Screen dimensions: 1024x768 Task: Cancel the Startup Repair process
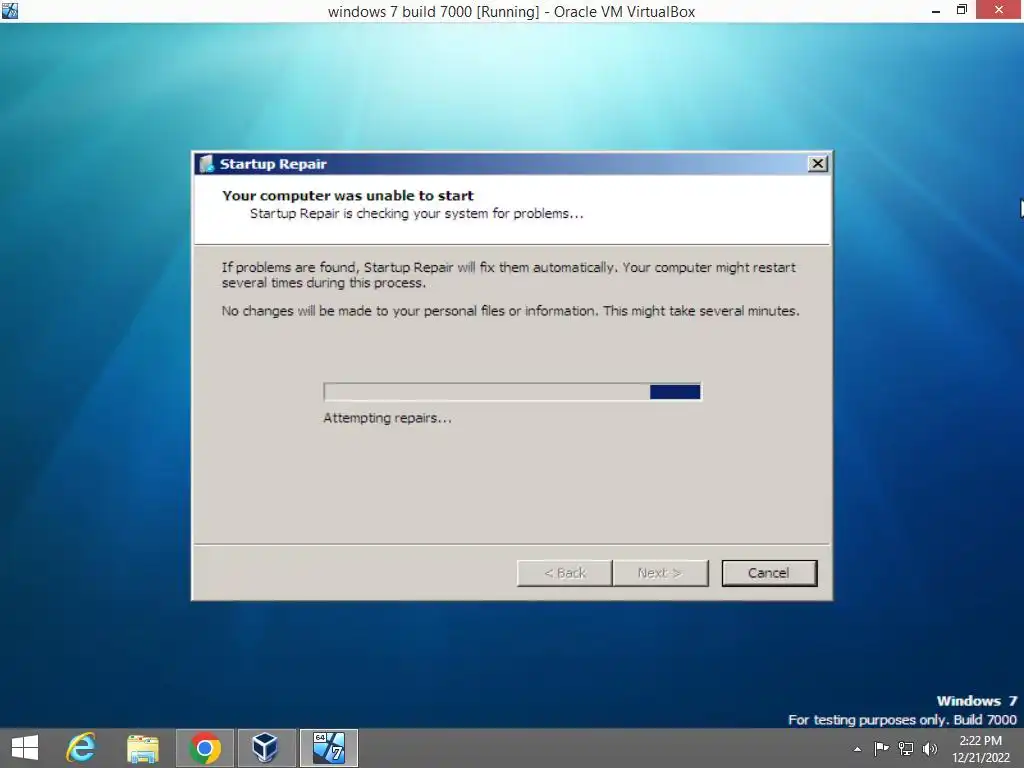pos(769,573)
